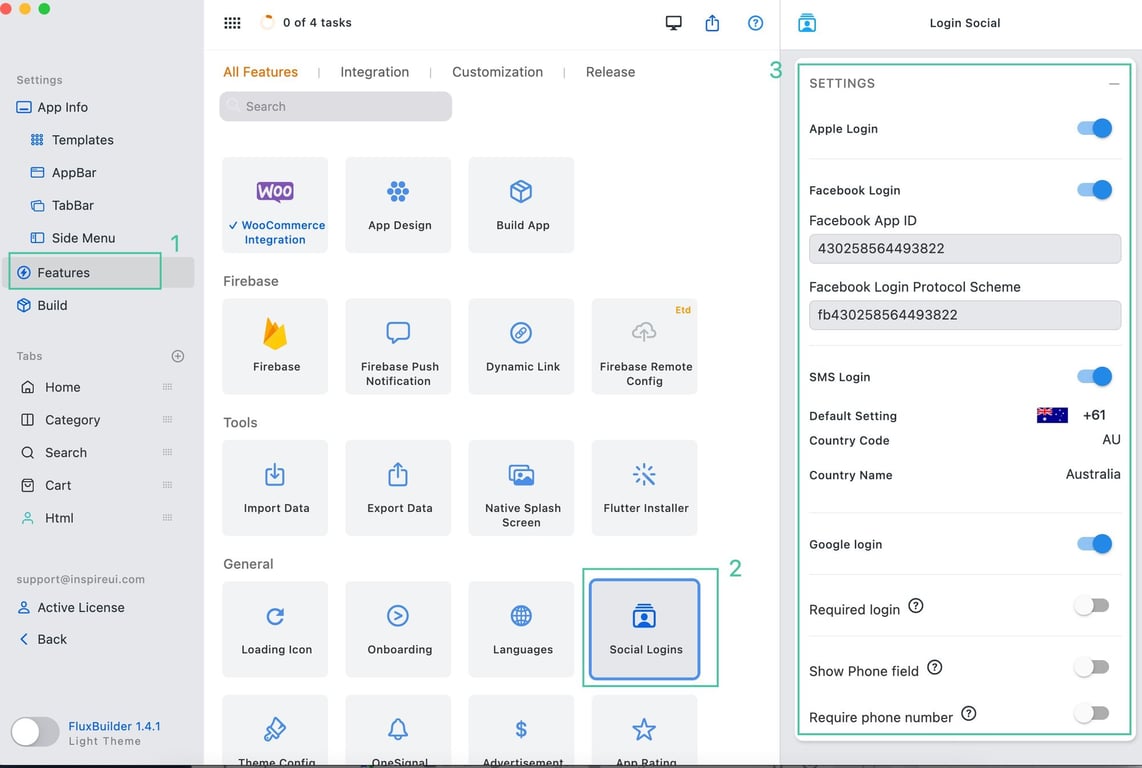Open the Languages feature card
Viewport: 1142px width, 768px height.
pos(521,629)
